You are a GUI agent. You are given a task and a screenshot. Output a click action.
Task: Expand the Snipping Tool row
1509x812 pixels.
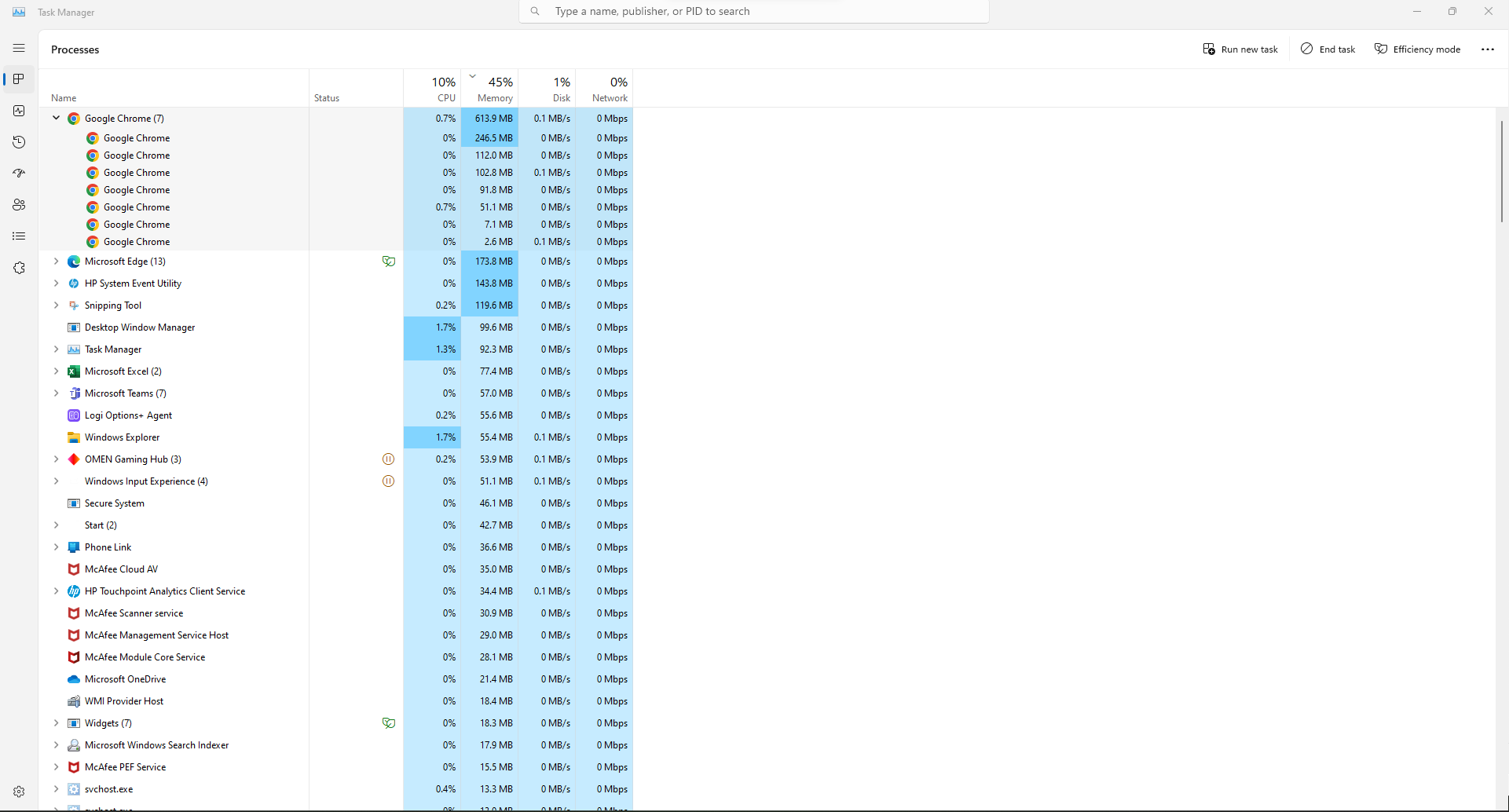(56, 305)
